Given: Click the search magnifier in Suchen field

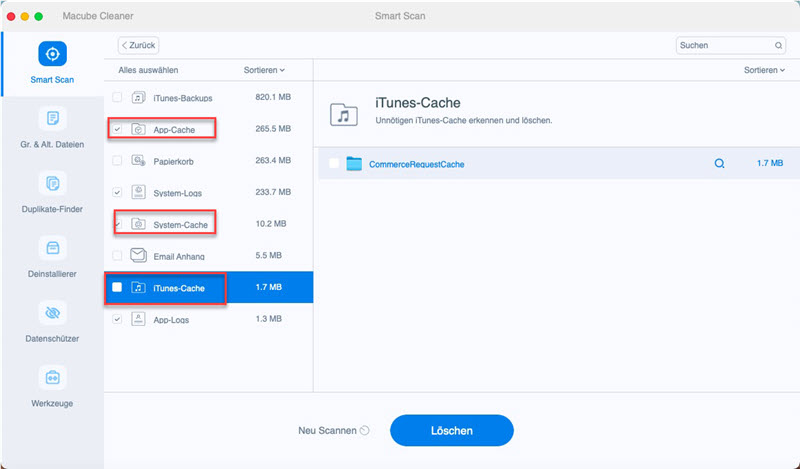Looking at the screenshot, I should (x=778, y=45).
